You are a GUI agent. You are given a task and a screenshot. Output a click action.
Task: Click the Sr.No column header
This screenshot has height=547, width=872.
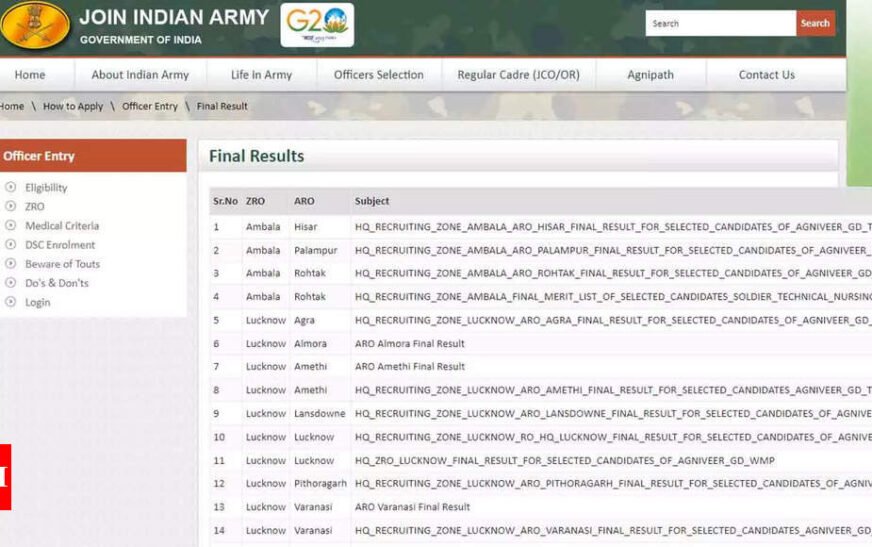click(225, 201)
